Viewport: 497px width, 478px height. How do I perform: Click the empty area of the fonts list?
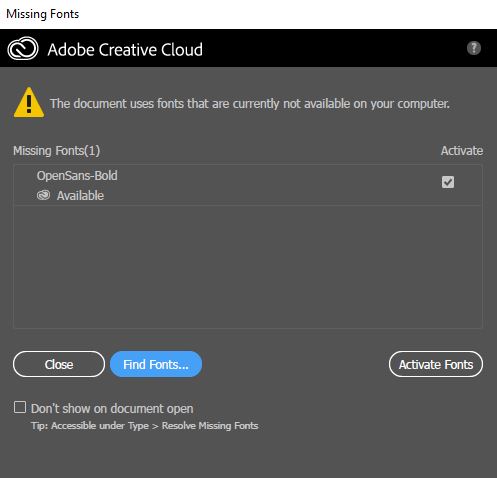[x=248, y=267]
